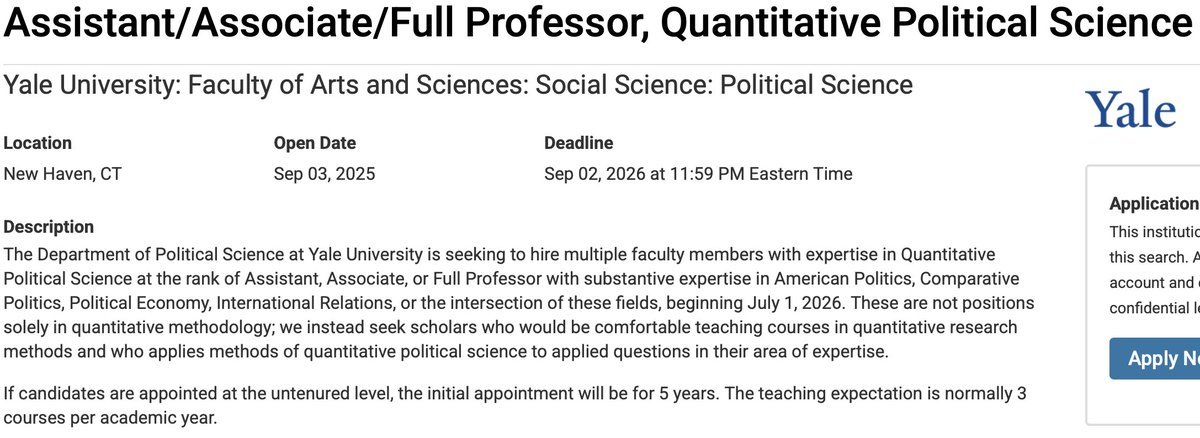The image size is (1200, 438).
Task: Click the Deadline label
Action: [579, 143]
